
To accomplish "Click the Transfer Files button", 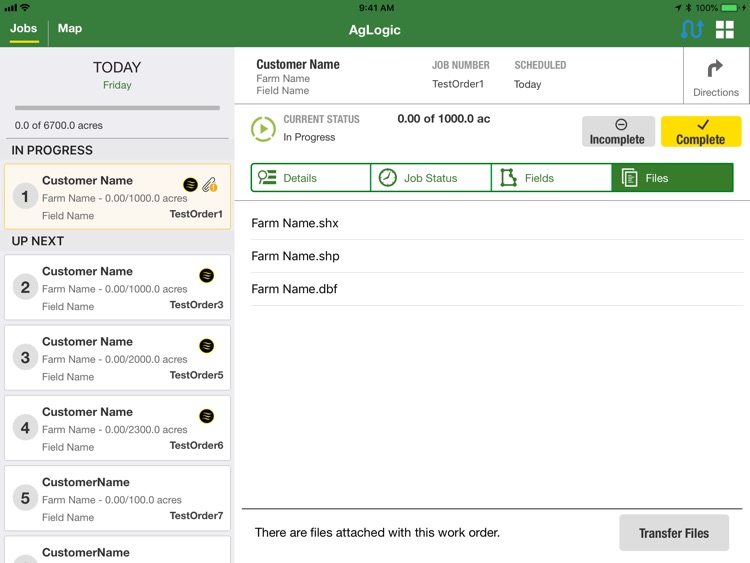I will (x=674, y=533).
